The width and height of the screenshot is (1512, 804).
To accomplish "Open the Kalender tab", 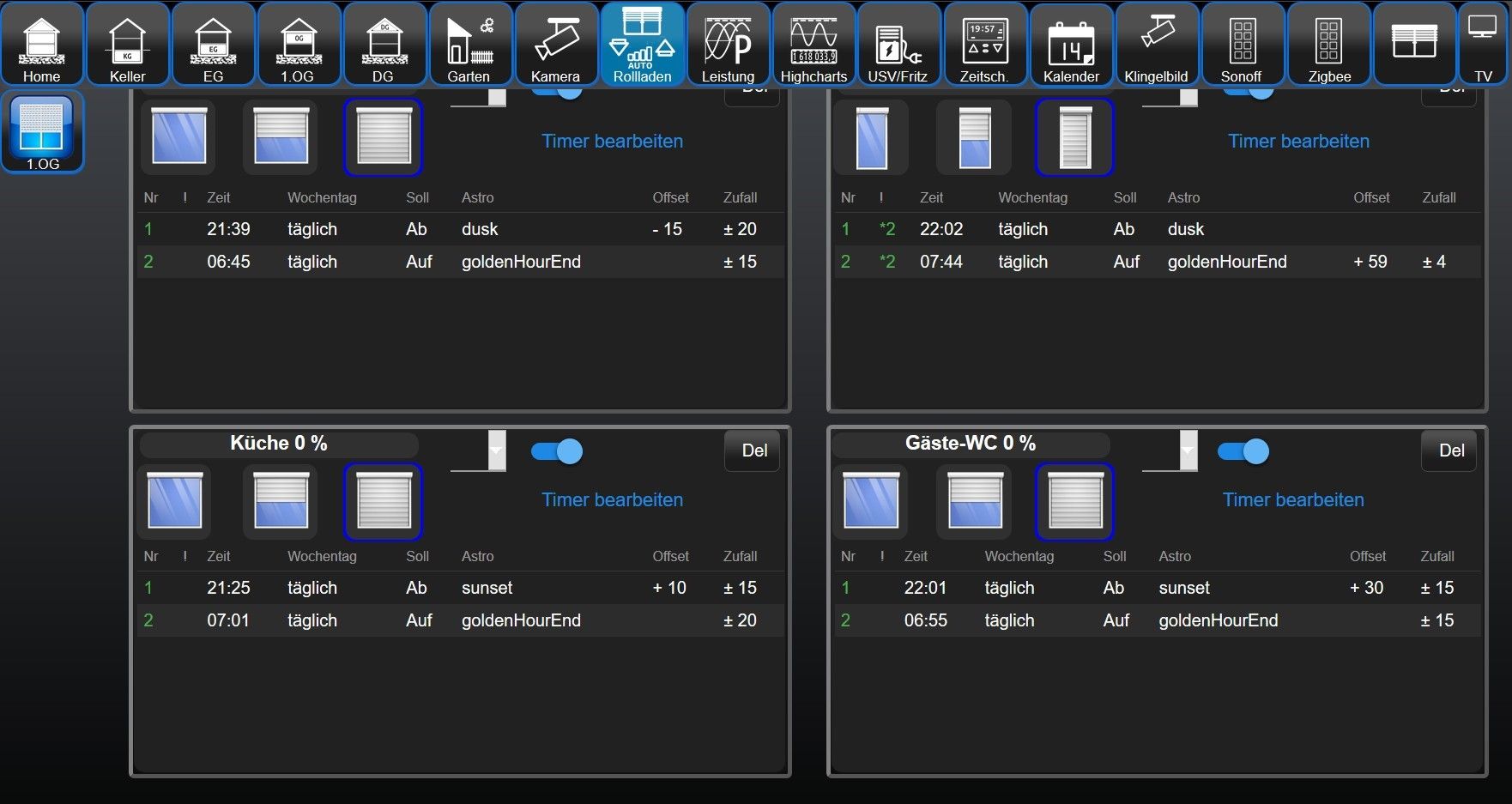I will pos(1072,44).
